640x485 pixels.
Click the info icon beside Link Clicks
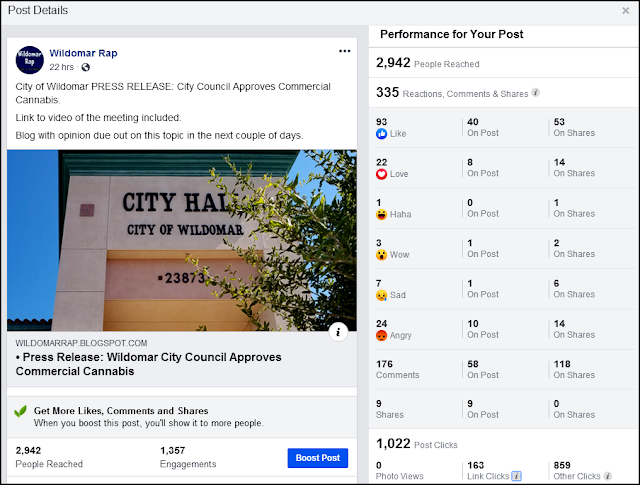click(x=516, y=476)
